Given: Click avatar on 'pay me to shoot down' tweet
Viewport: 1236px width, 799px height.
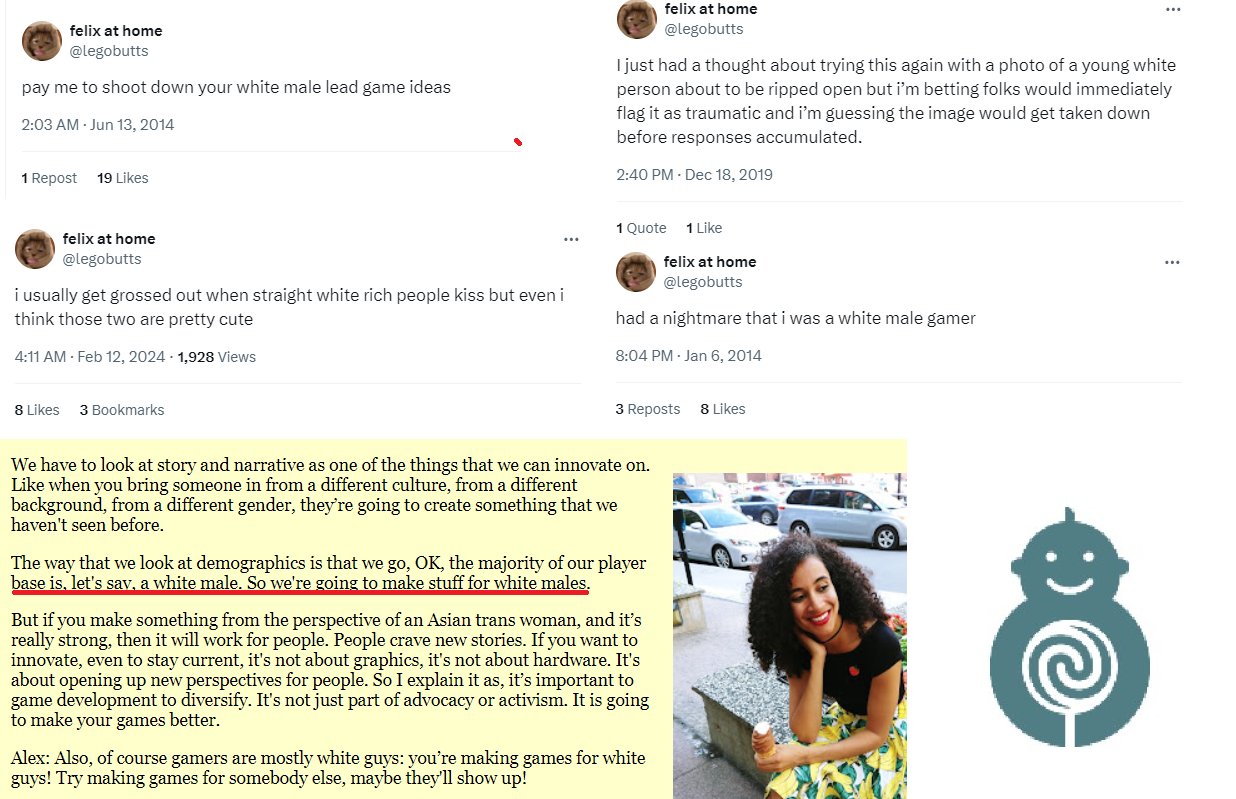Looking at the screenshot, I should [x=42, y=41].
